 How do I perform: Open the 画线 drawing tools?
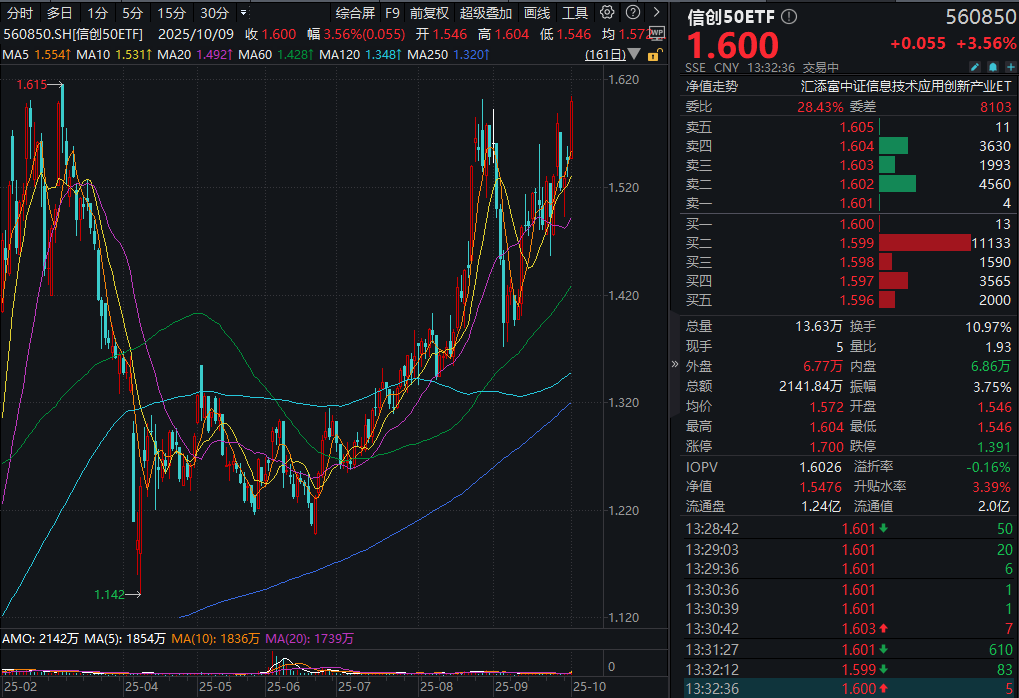point(537,13)
